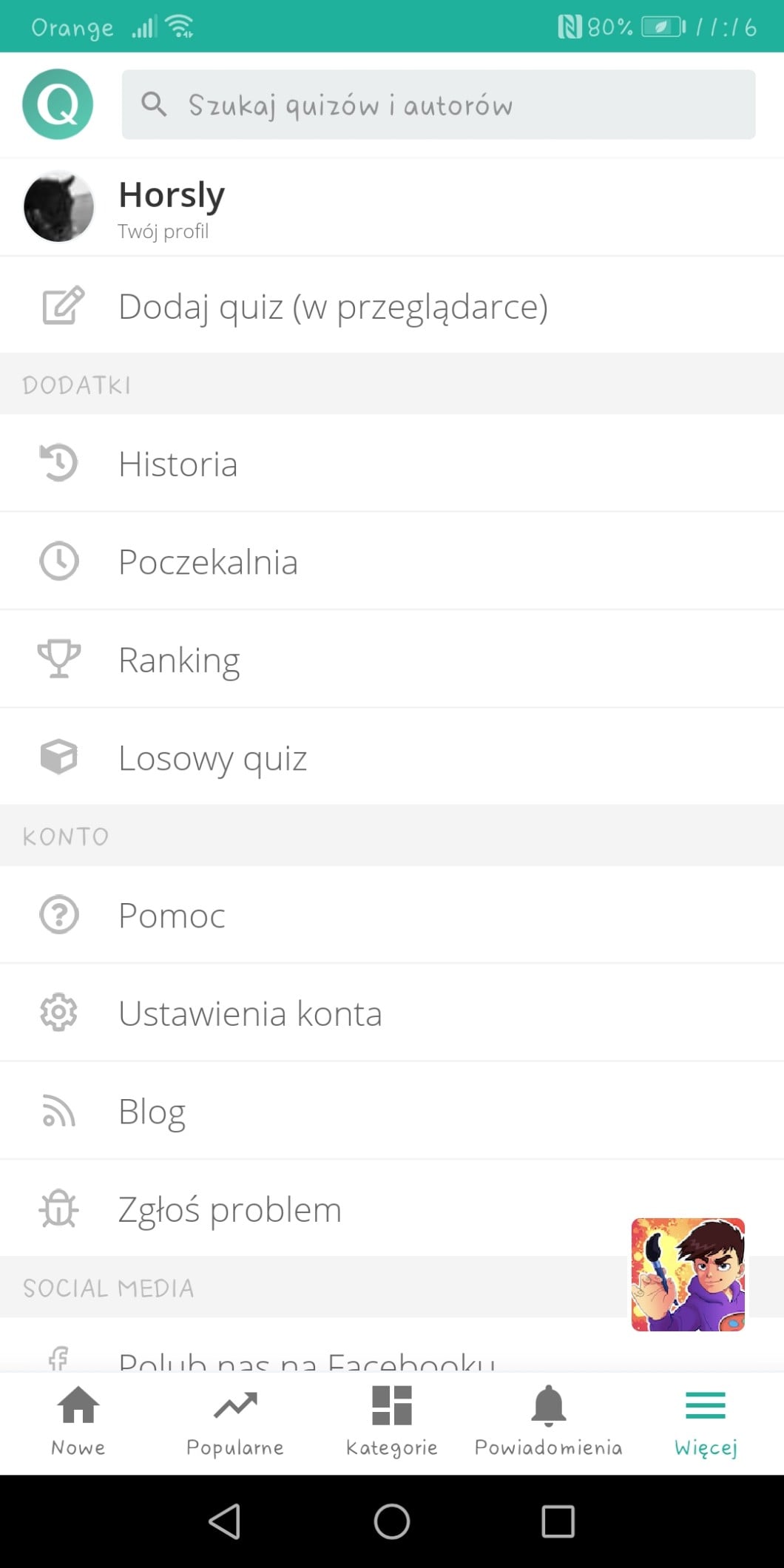Open Polub nas na Facebooku link
The height and width of the screenshot is (1568, 784).
click(x=306, y=1359)
